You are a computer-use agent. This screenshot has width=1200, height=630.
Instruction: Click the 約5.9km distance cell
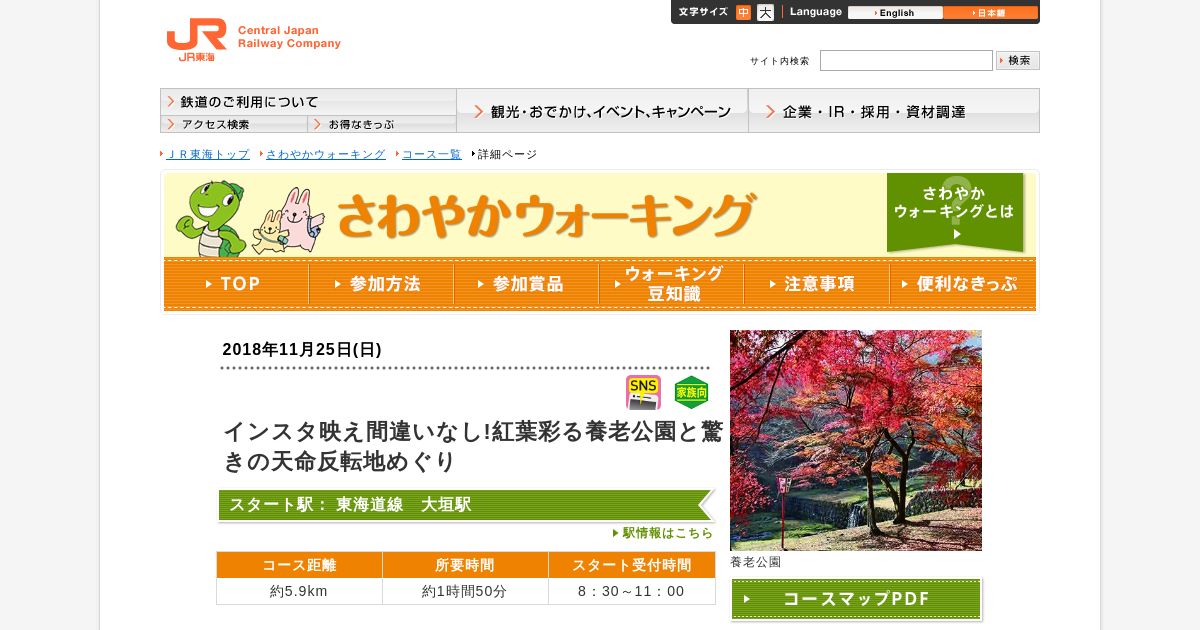tap(299, 591)
